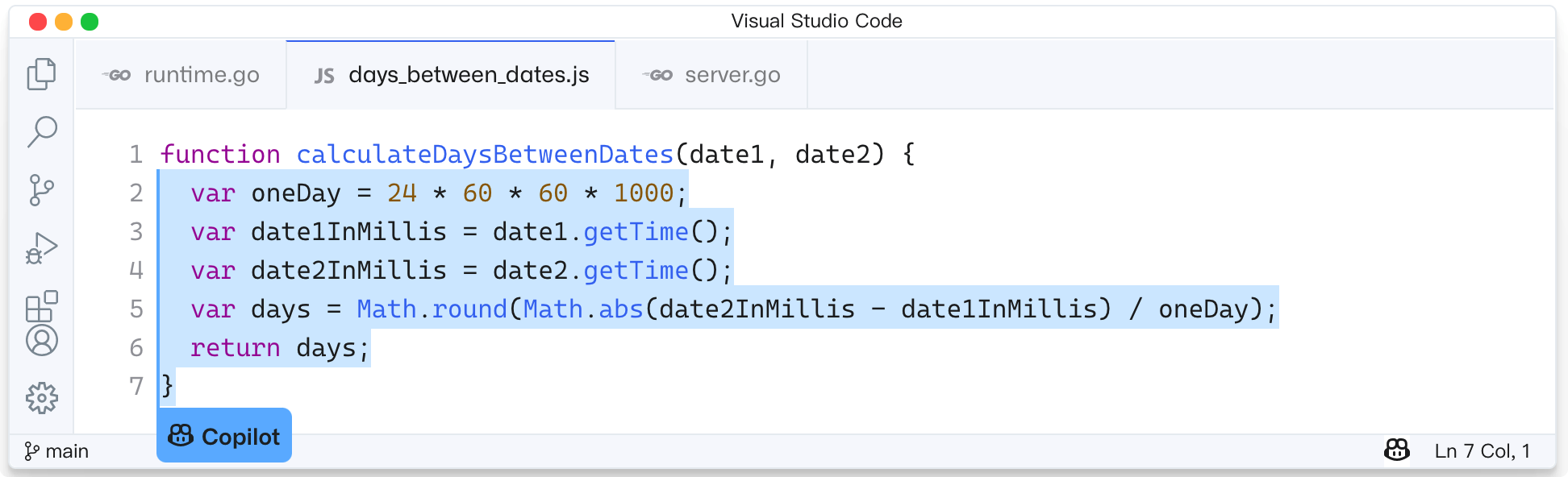1568x477 pixels.
Task: Click the calculateDaysBetweenDates function name
Action: (x=485, y=154)
